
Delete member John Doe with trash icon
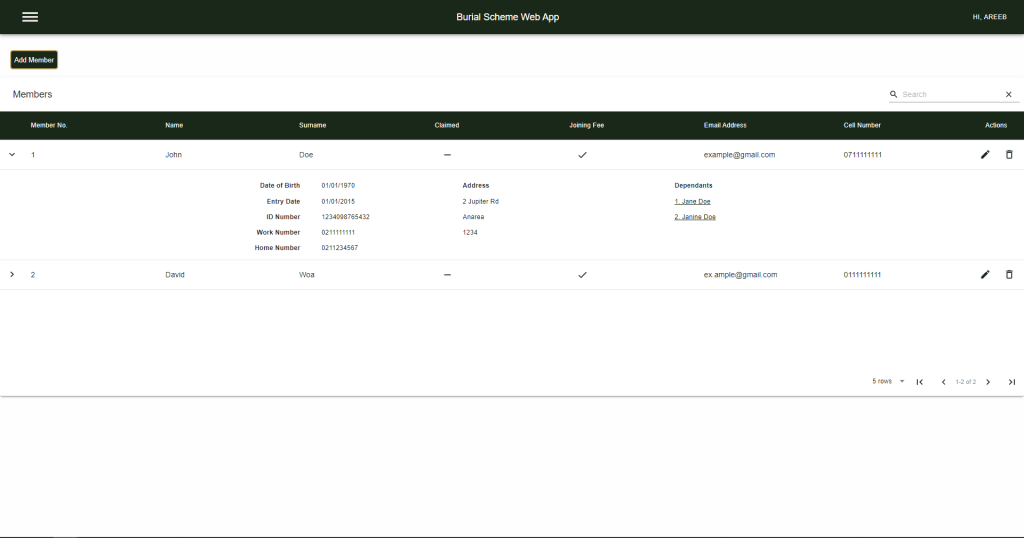click(x=1009, y=155)
